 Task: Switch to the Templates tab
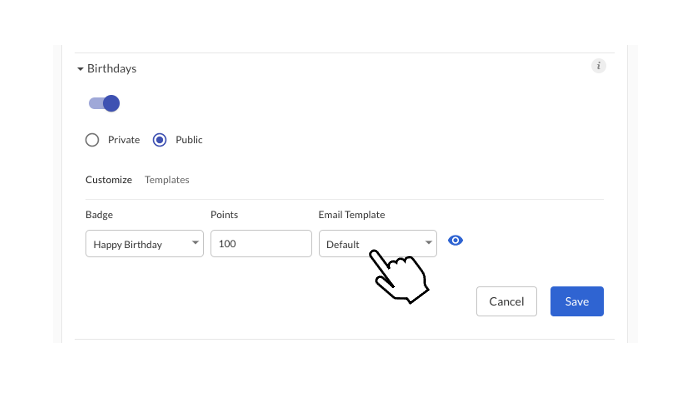pyautogui.click(x=167, y=180)
